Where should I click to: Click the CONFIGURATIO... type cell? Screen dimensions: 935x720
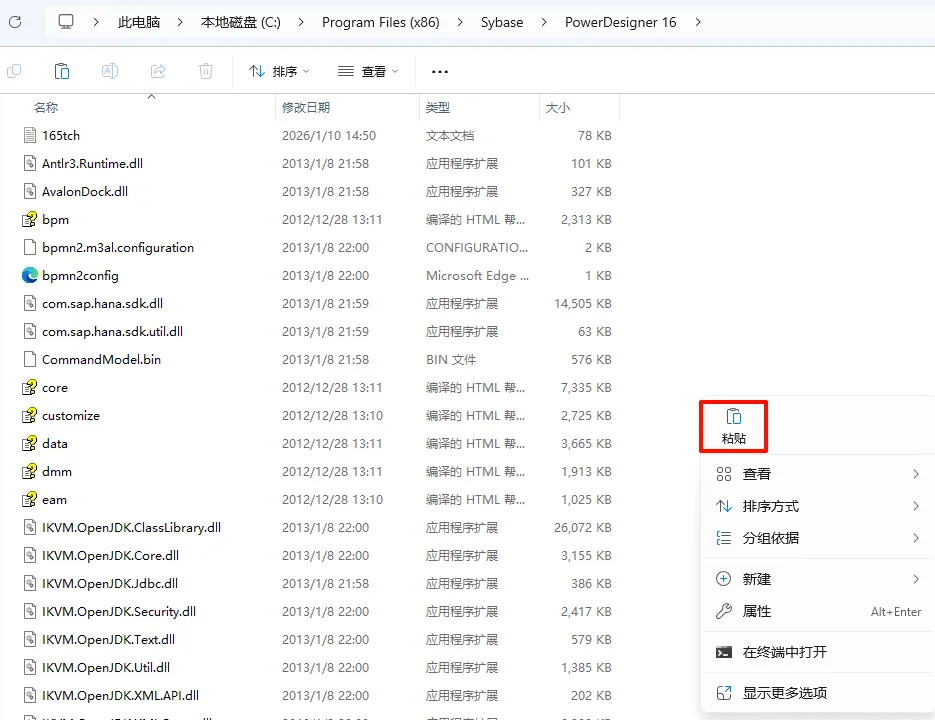pyautogui.click(x=476, y=247)
